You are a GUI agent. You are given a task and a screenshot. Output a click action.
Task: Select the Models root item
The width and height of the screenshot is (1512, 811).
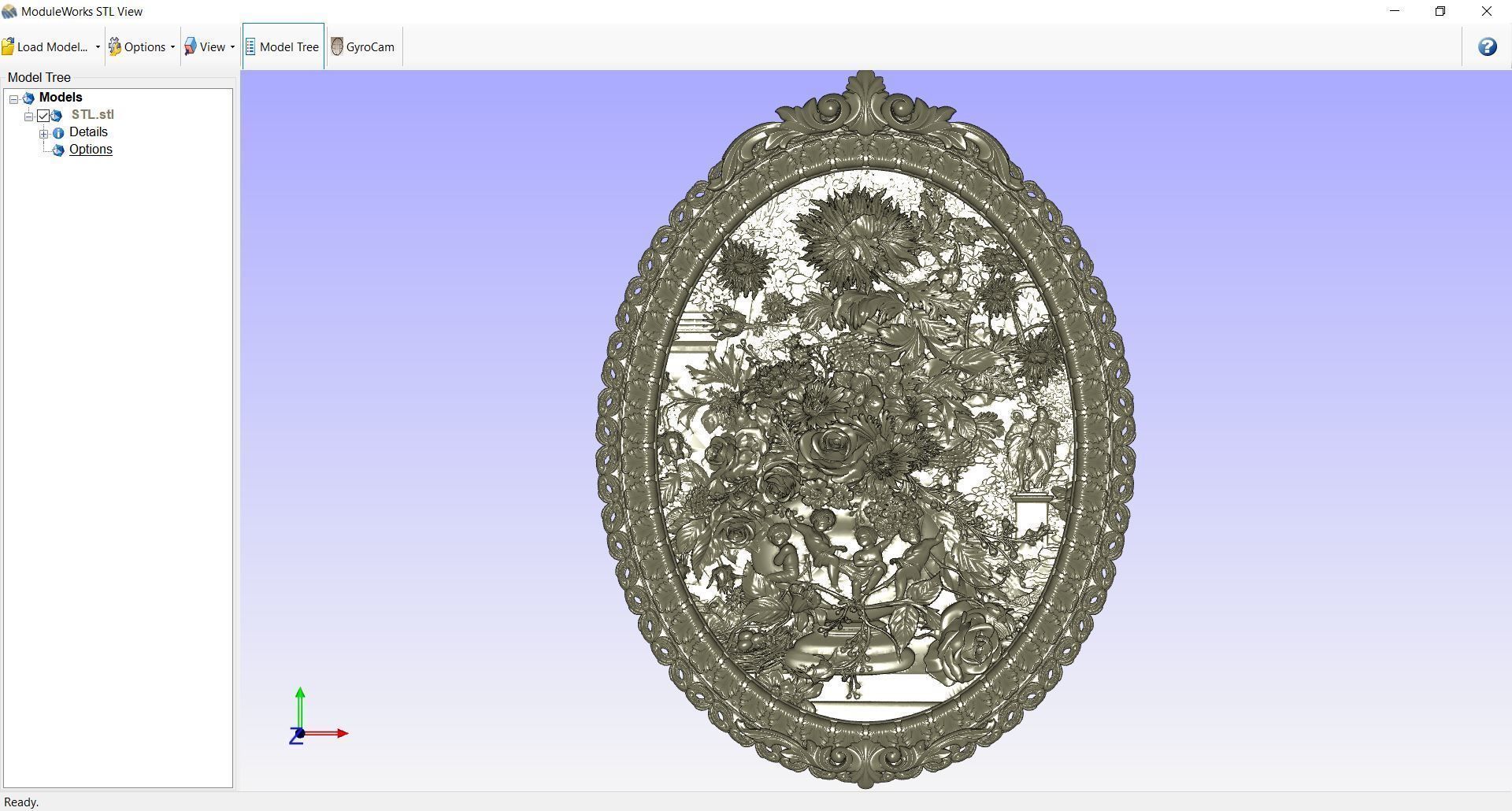(x=61, y=98)
